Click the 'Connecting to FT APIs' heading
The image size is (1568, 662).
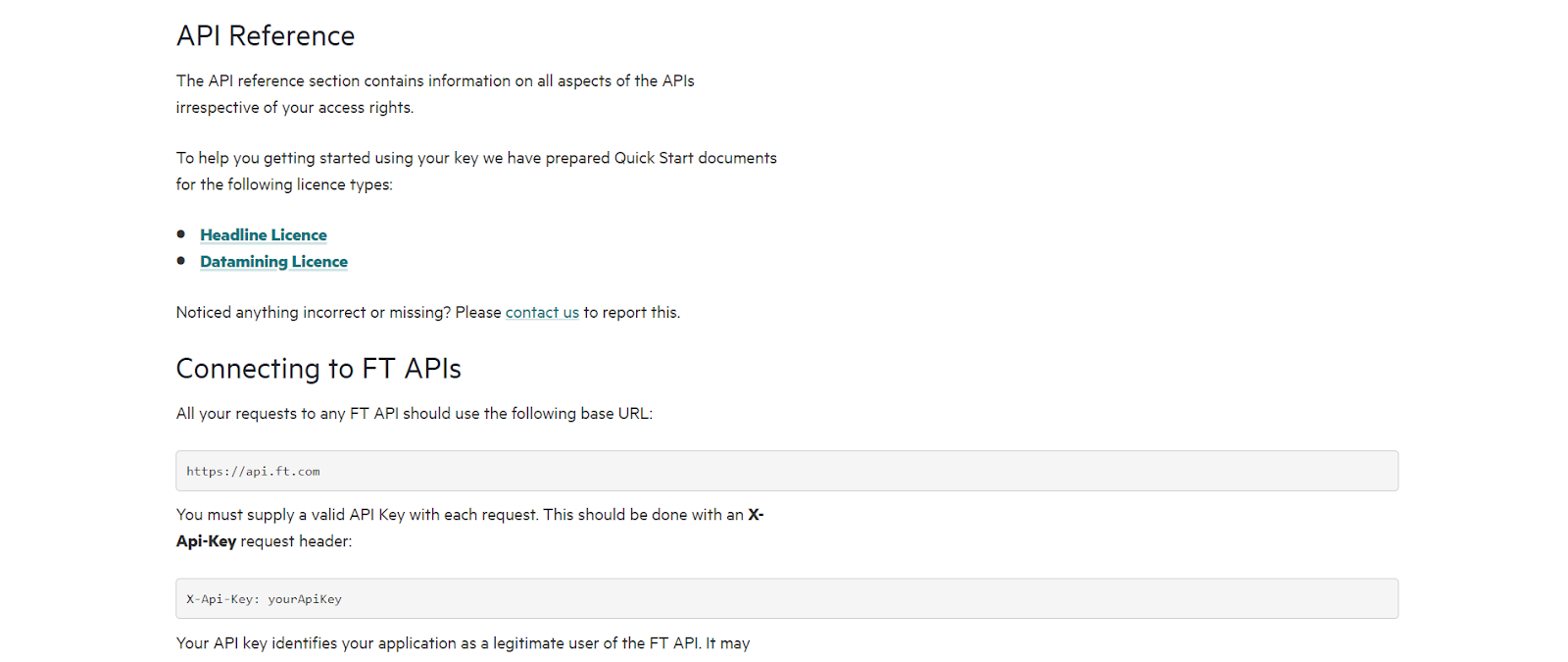click(318, 369)
